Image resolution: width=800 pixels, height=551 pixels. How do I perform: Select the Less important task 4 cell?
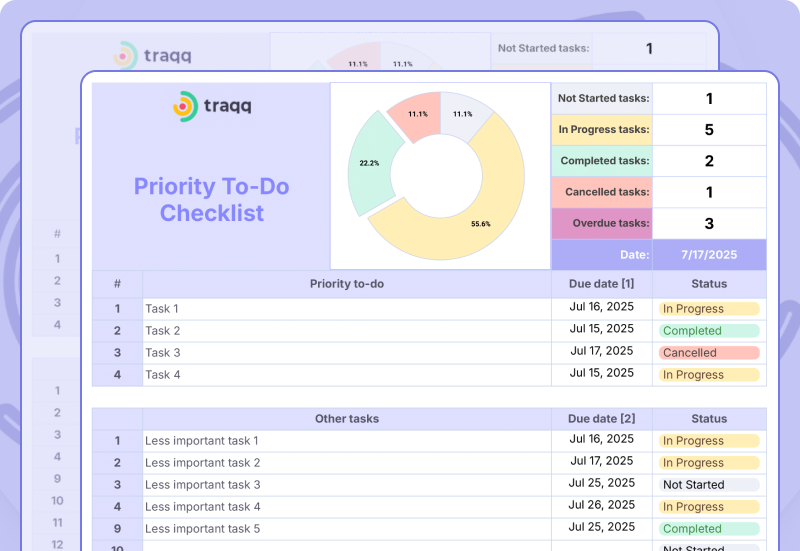tap(347, 507)
